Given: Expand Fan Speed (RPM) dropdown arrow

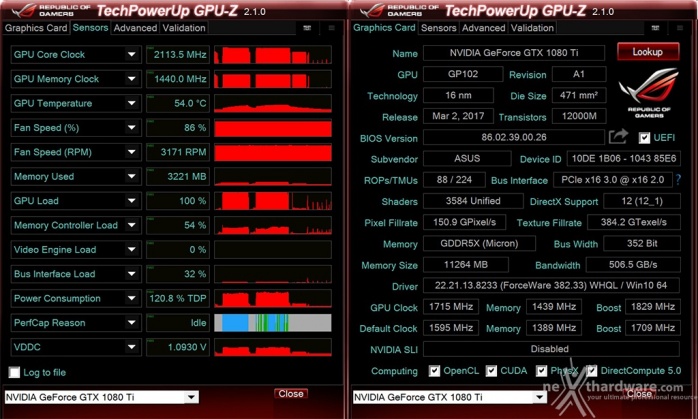Looking at the screenshot, I should coord(132,152).
